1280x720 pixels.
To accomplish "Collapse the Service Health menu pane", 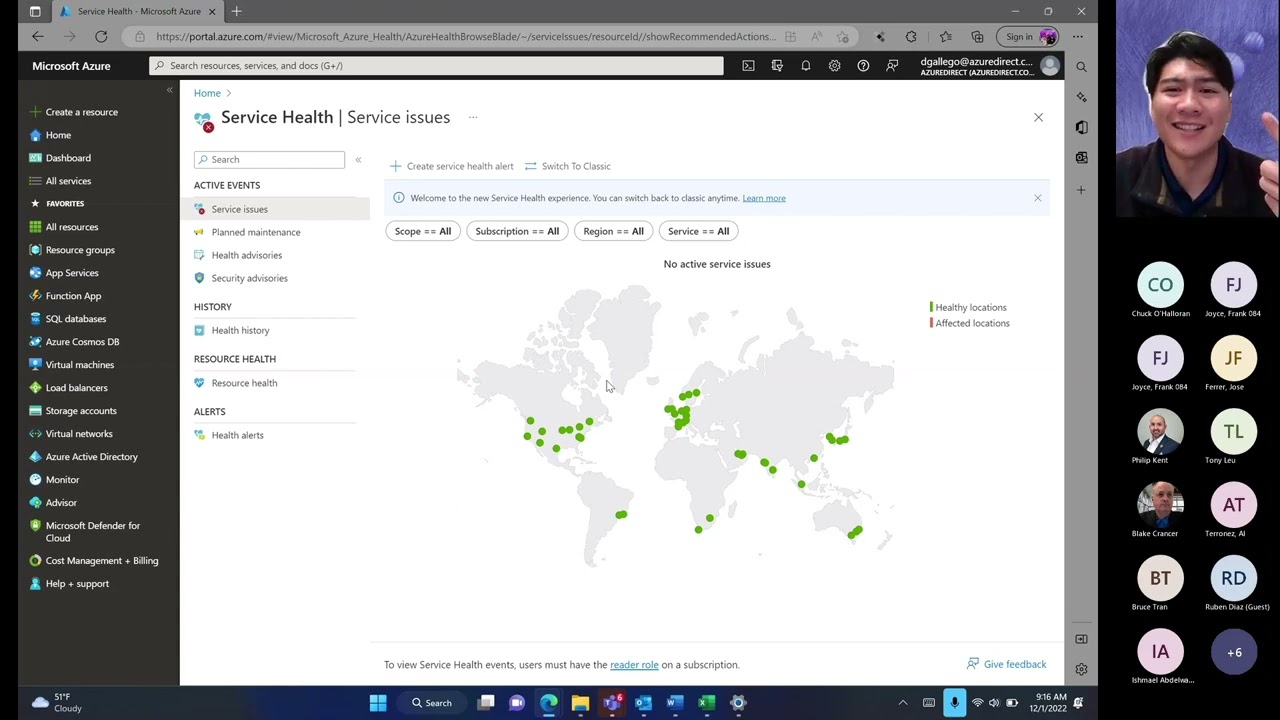I will point(358,160).
